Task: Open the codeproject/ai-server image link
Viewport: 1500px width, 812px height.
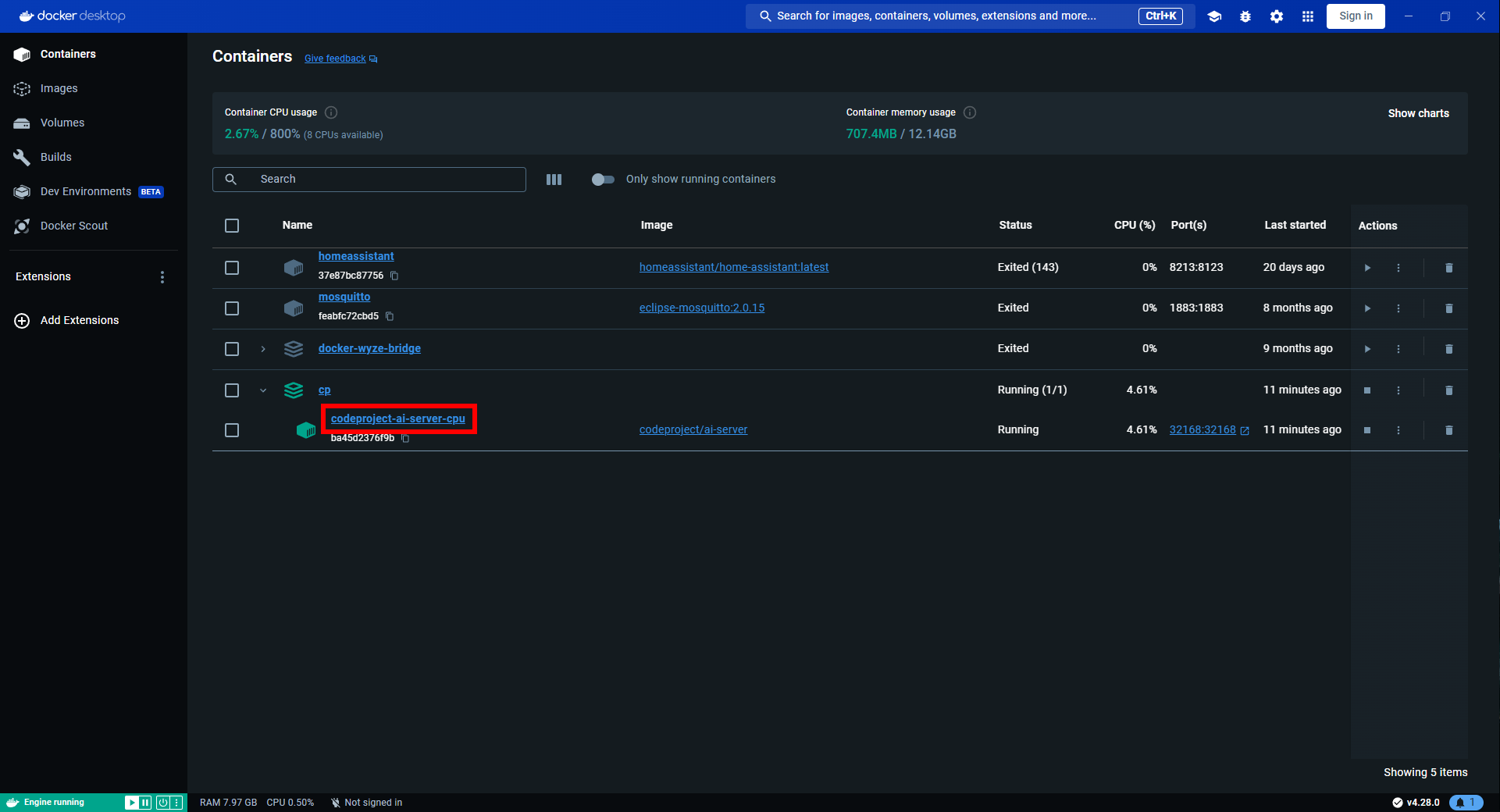Action: 693,429
